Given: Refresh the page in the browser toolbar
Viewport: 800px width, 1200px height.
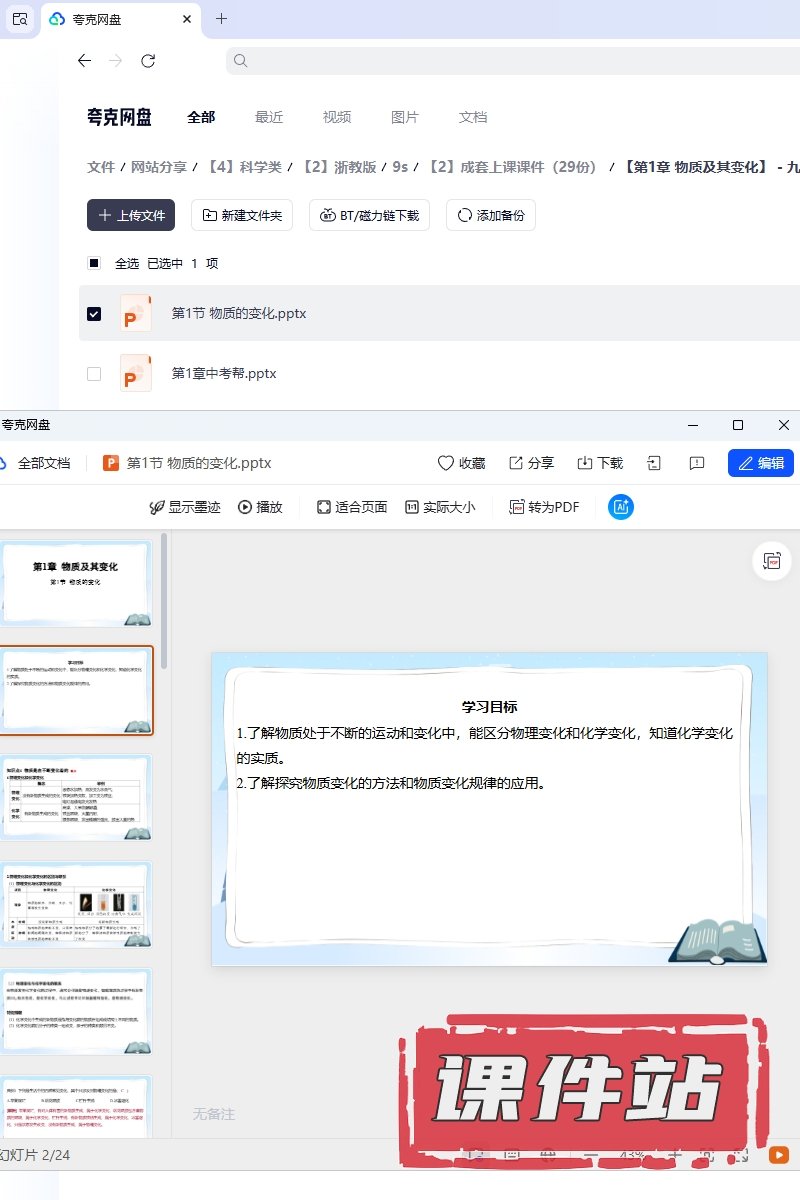Looking at the screenshot, I should click(148, 61).
